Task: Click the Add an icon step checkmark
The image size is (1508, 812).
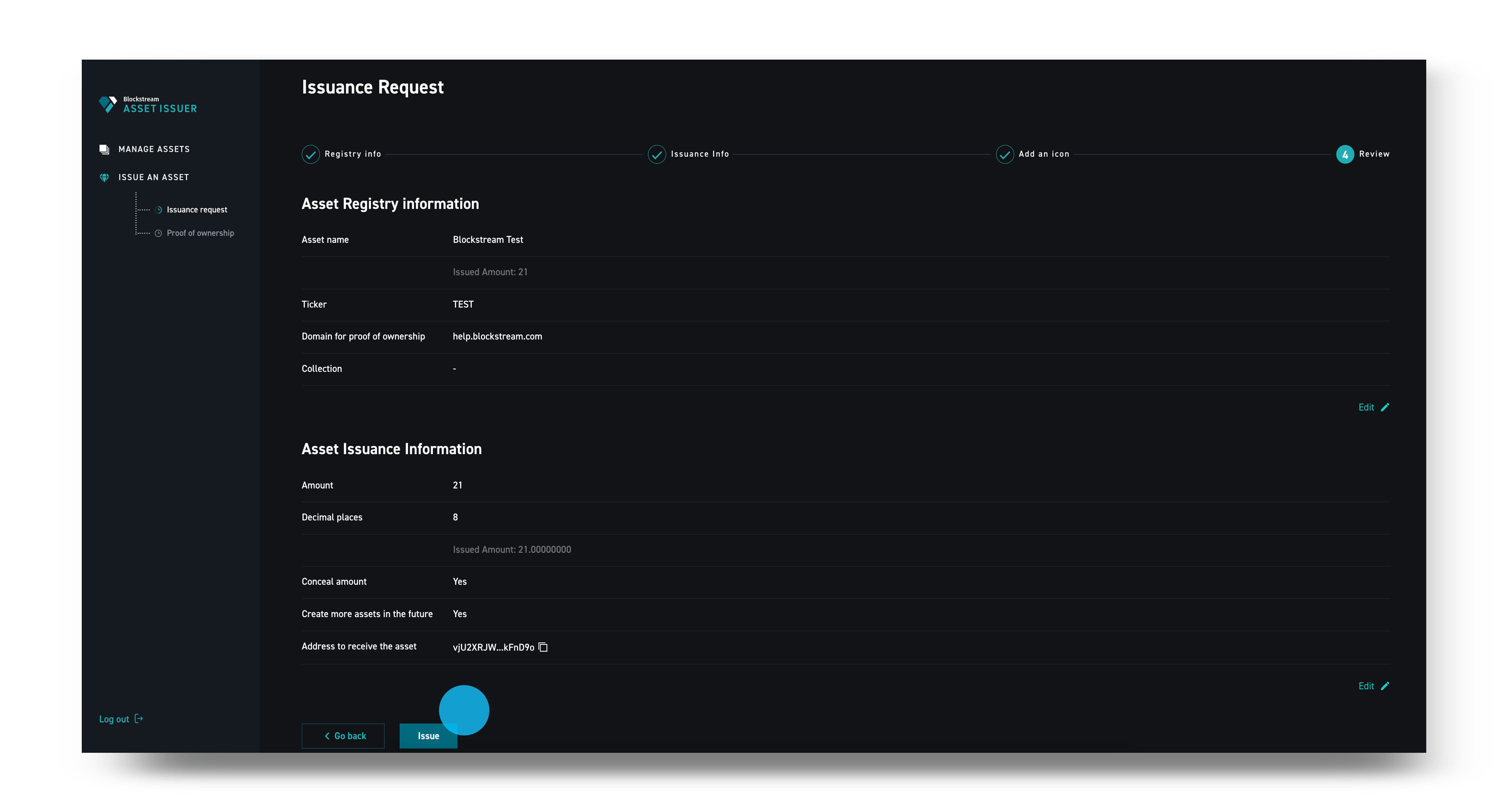Action: click(1005, 154)
